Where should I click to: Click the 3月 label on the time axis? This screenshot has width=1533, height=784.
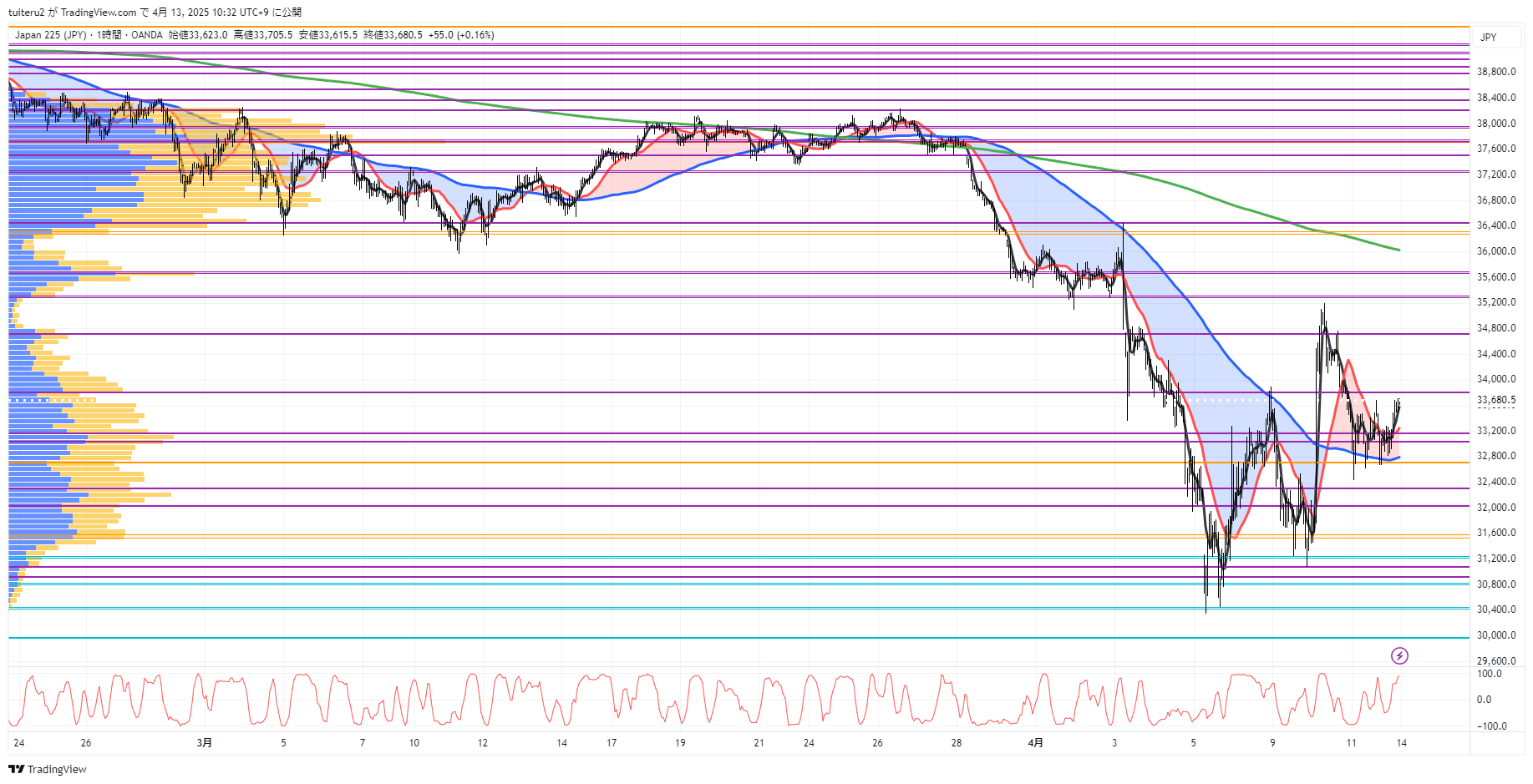205,742
